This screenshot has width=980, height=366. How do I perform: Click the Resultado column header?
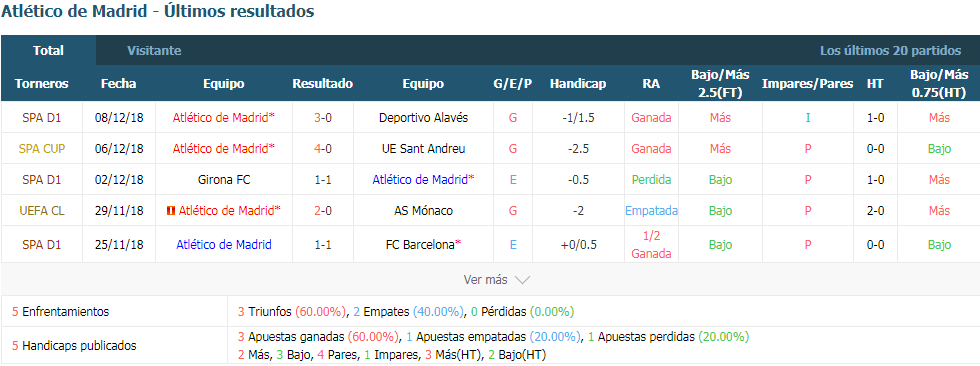point(322,84)
